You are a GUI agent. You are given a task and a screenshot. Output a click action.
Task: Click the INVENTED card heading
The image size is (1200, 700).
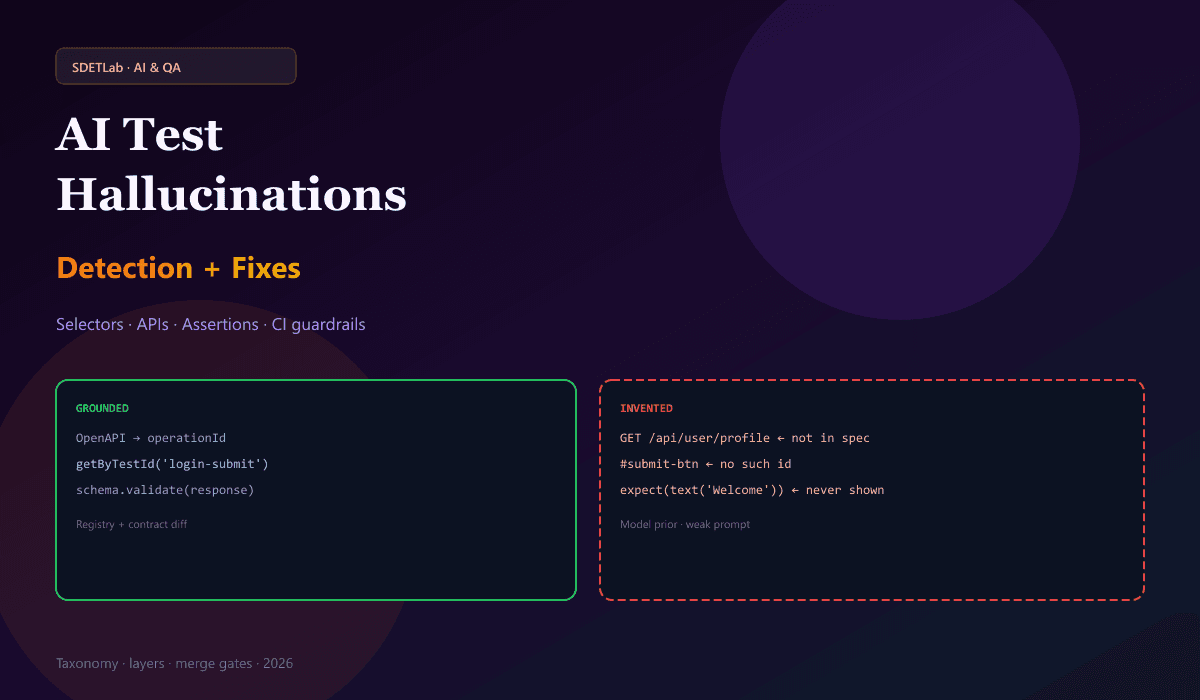[x=646, y=408]
